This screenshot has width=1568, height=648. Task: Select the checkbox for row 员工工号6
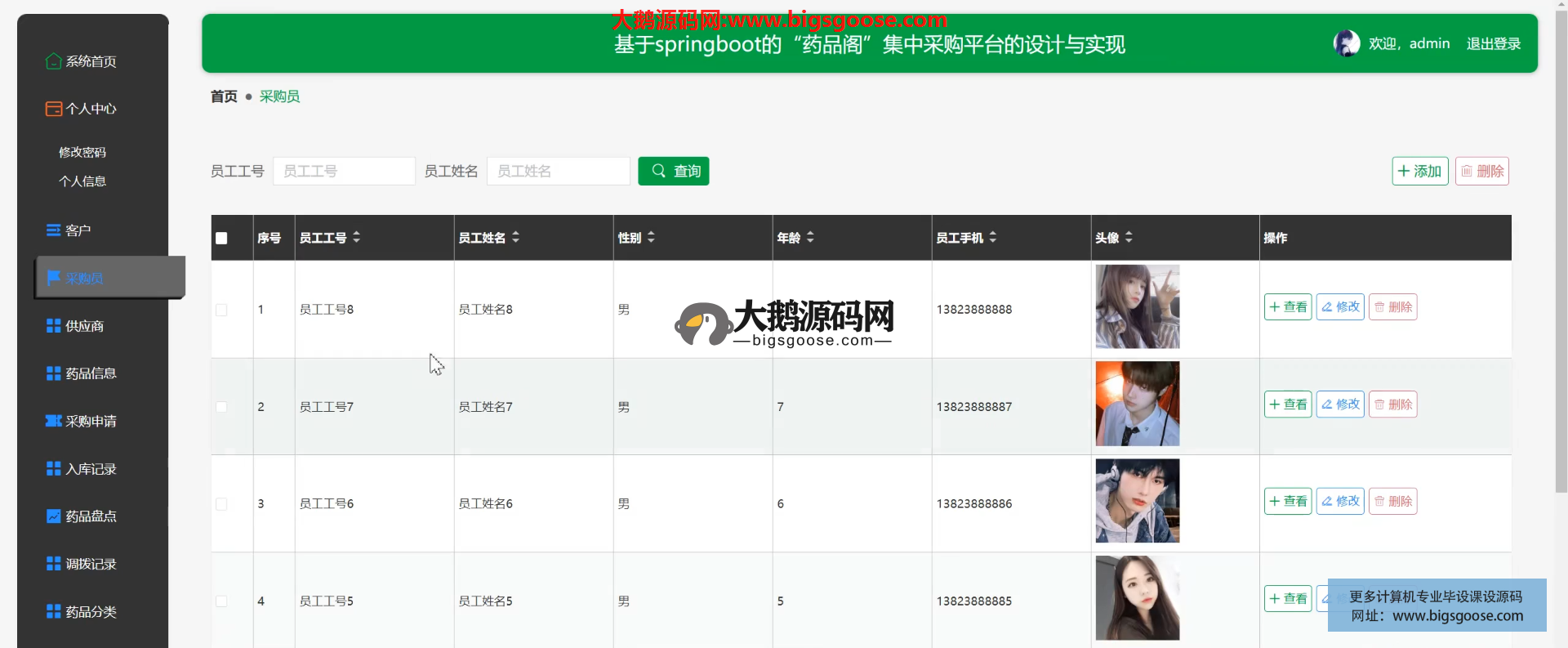(x=221, y=504)
